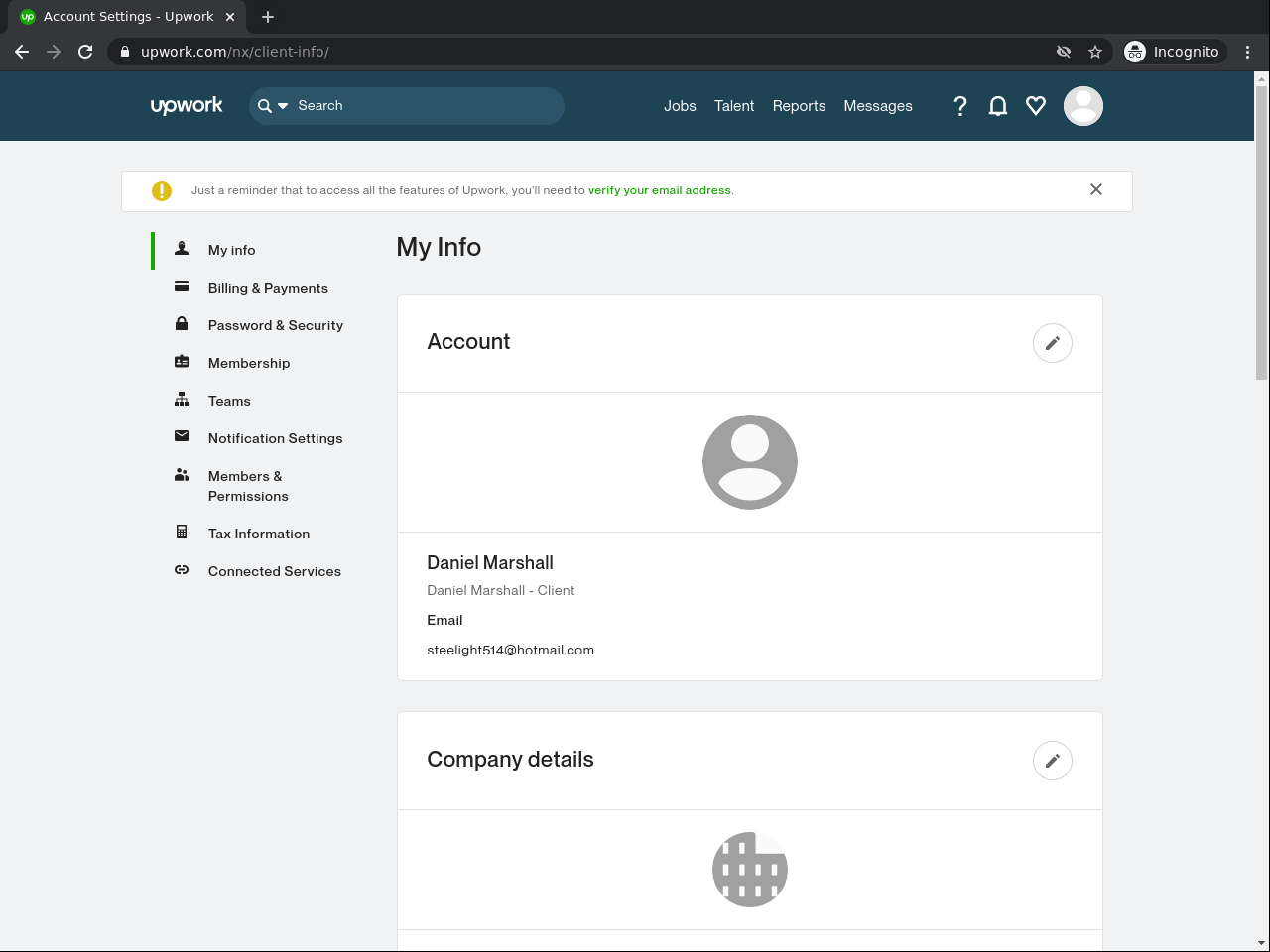
Task: Click the Upwork logo
Action: pyautogui.click(x=187, y=106)
